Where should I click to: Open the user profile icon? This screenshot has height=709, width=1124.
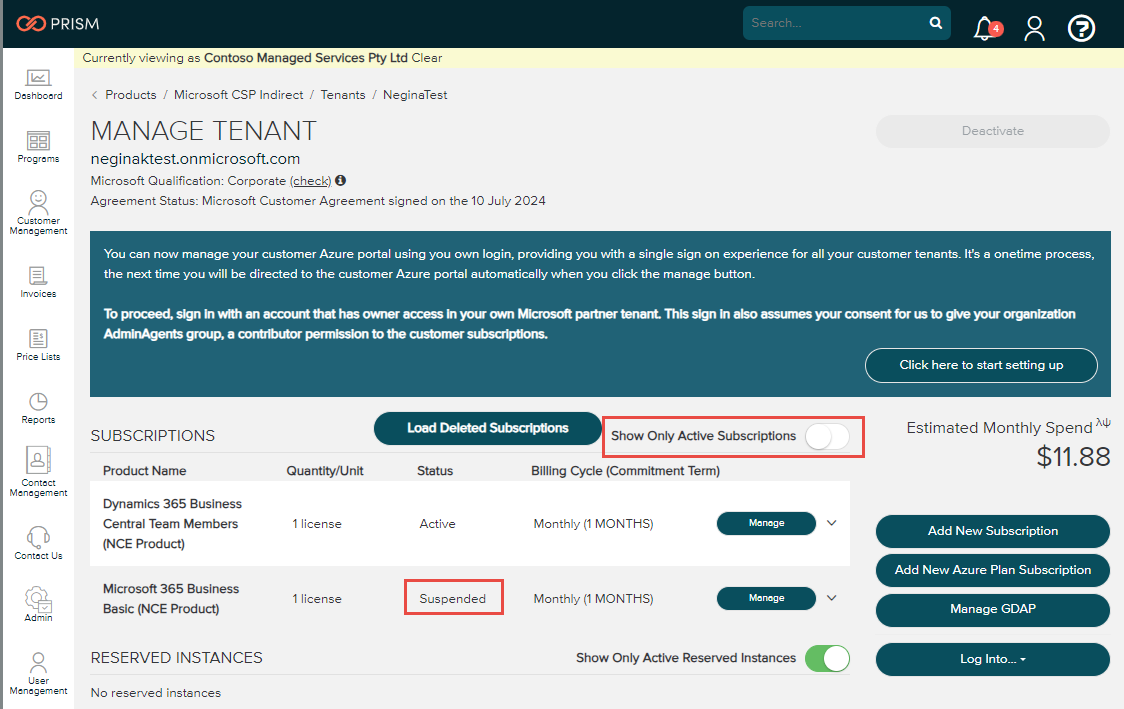pyautogui.click(x=1034, y=29)
